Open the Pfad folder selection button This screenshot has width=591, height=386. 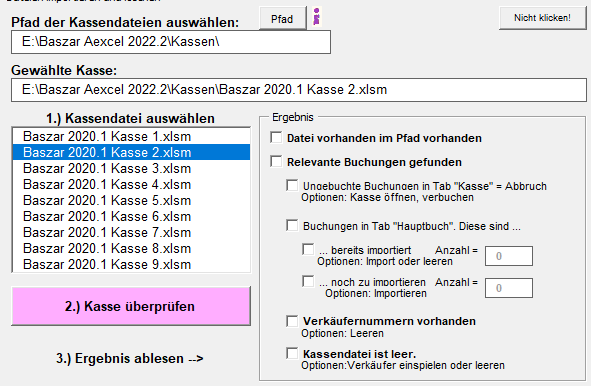pos(282,18)
